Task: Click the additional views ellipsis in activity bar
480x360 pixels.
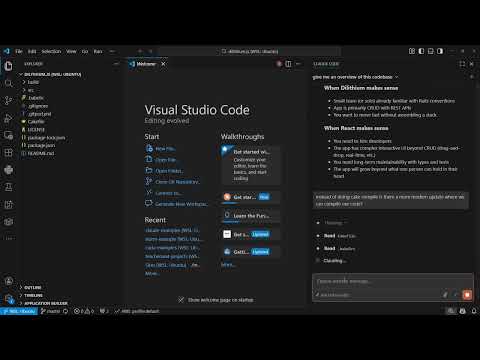Action: click(x=9, y=239)
